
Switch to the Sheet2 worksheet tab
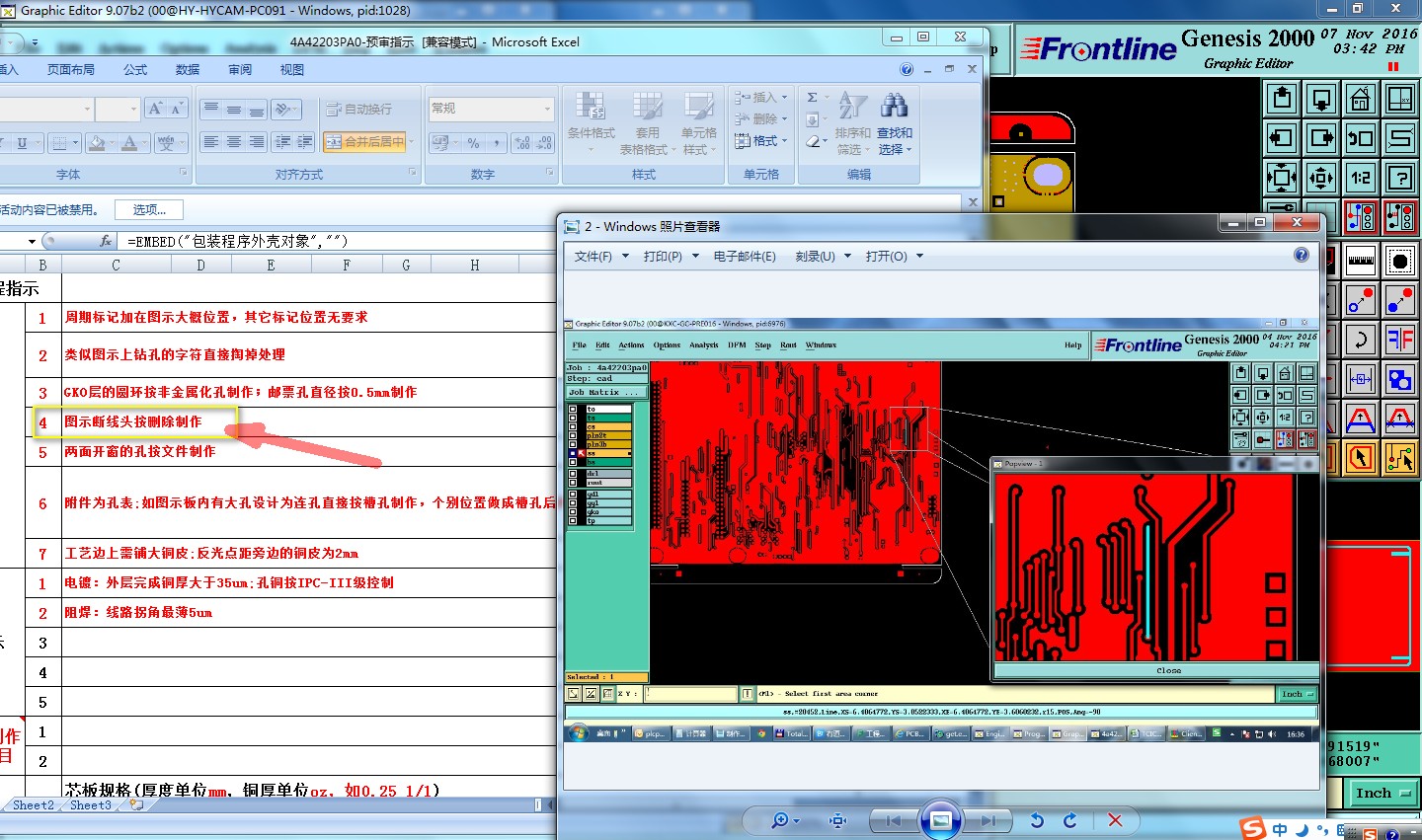pos(34,805)
